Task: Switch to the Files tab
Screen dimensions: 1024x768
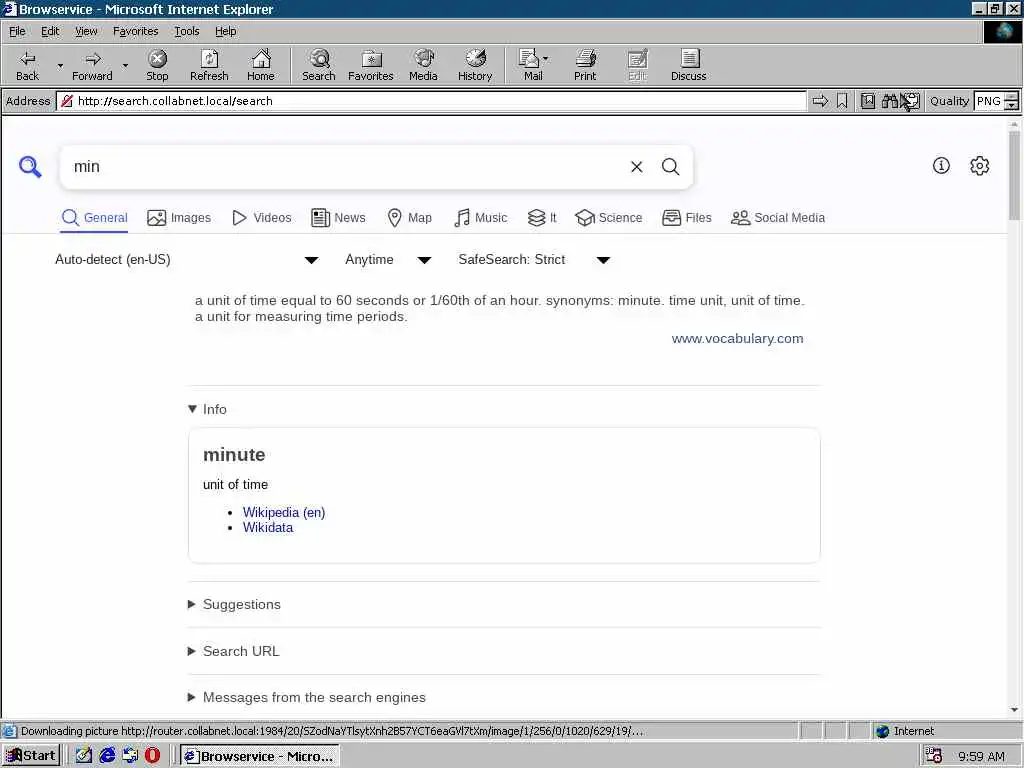Action: 686,218
